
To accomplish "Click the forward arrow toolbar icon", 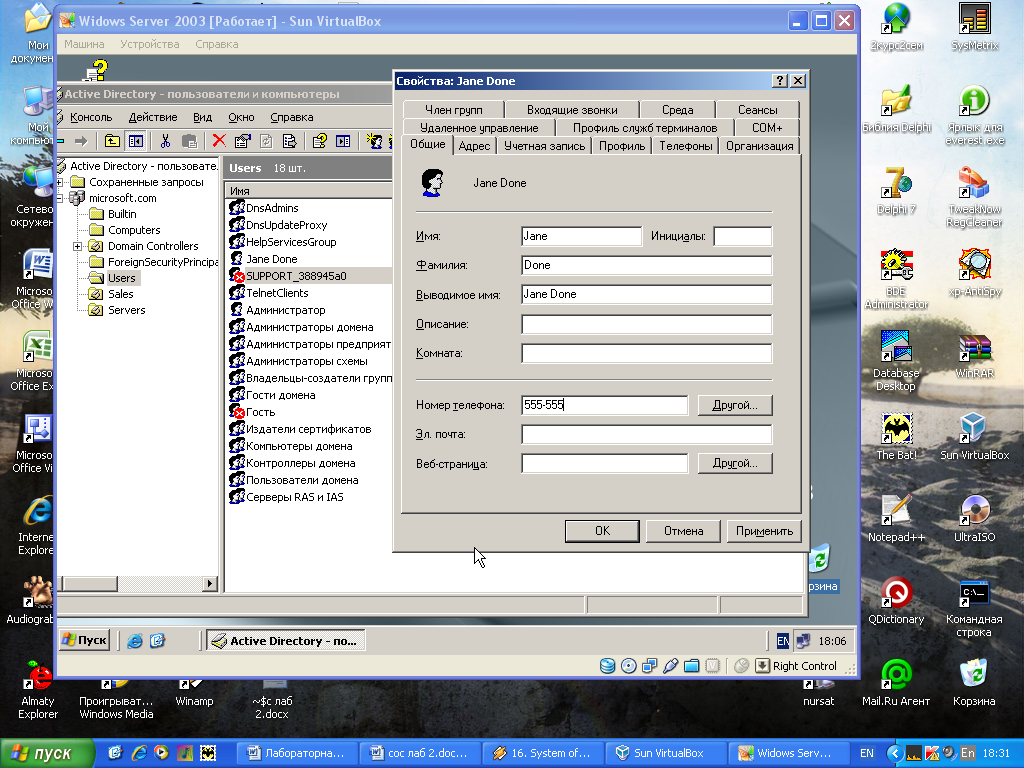I will [81, 141].
